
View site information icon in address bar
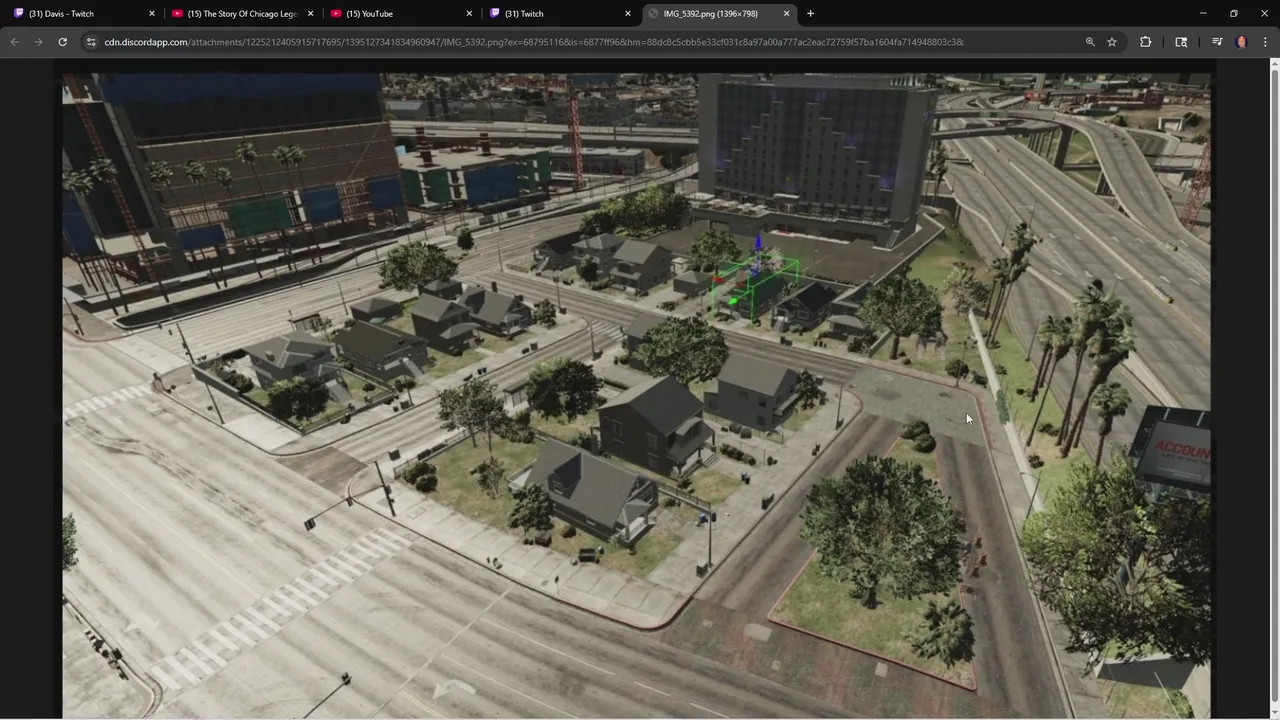[x=91, y=42]
